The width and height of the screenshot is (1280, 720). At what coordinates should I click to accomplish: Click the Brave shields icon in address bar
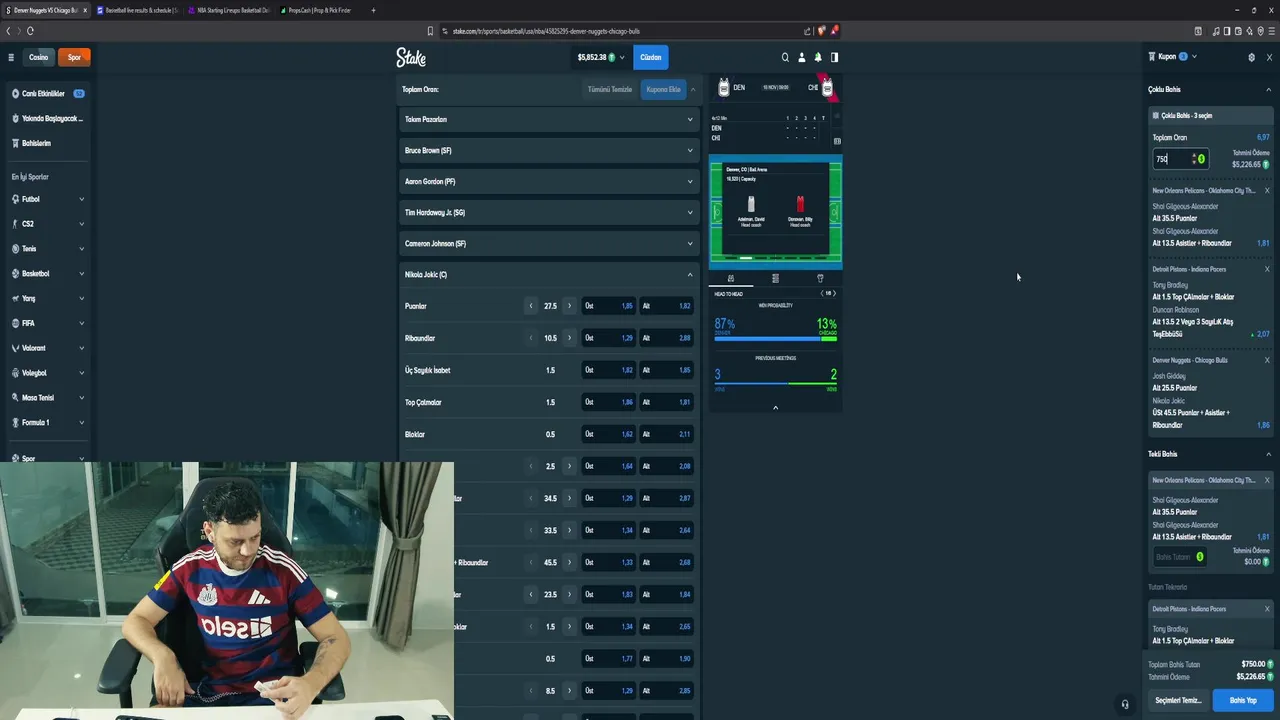[x=821, y=31]
